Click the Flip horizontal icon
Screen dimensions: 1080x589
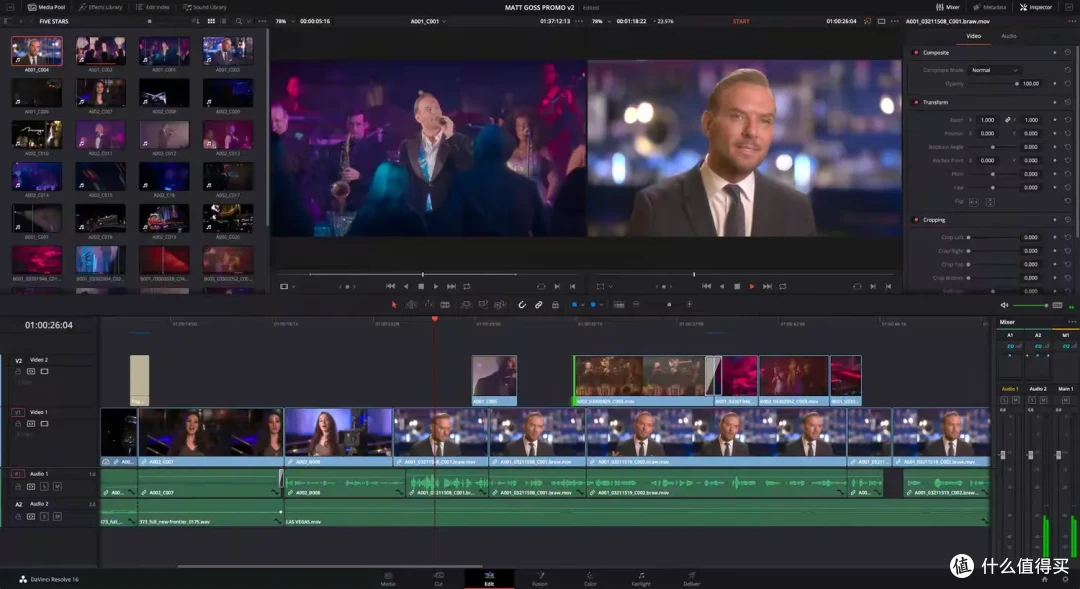tap(974, 202)
